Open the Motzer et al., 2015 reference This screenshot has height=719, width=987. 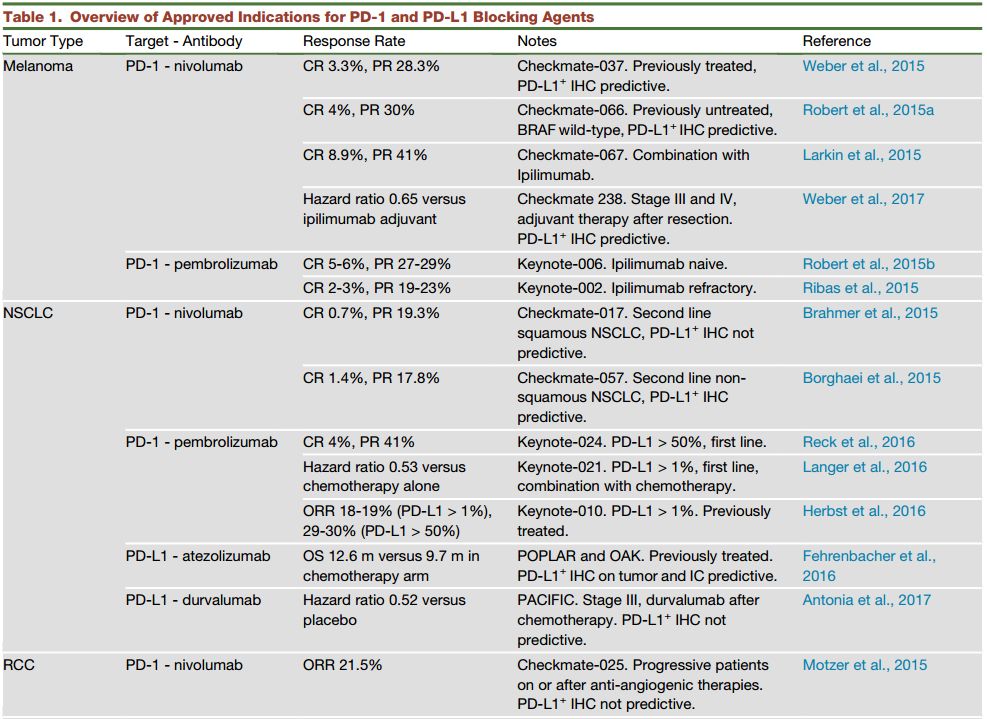pos(864,665)
